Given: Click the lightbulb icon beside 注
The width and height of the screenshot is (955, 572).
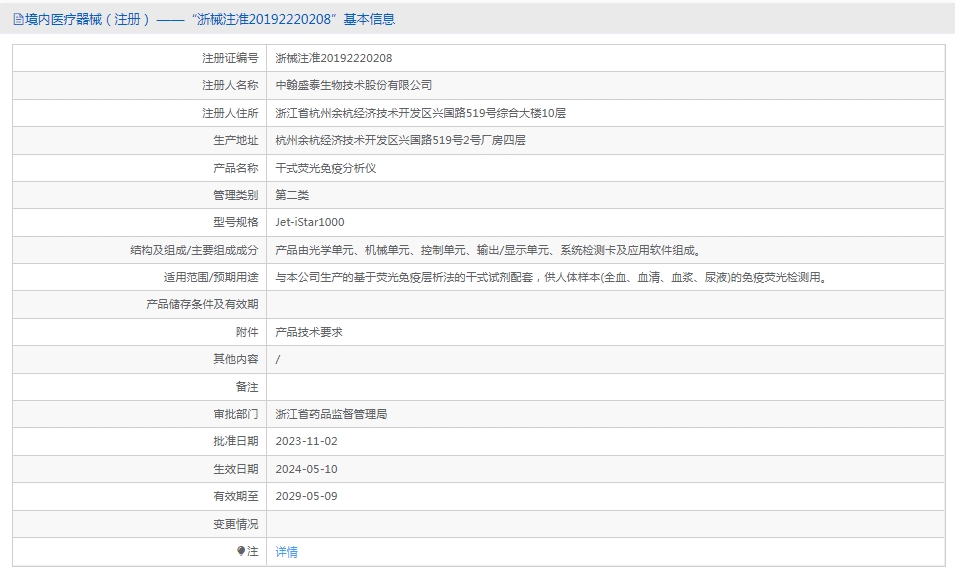Looking at the screenshot, I should click(241, 551).
